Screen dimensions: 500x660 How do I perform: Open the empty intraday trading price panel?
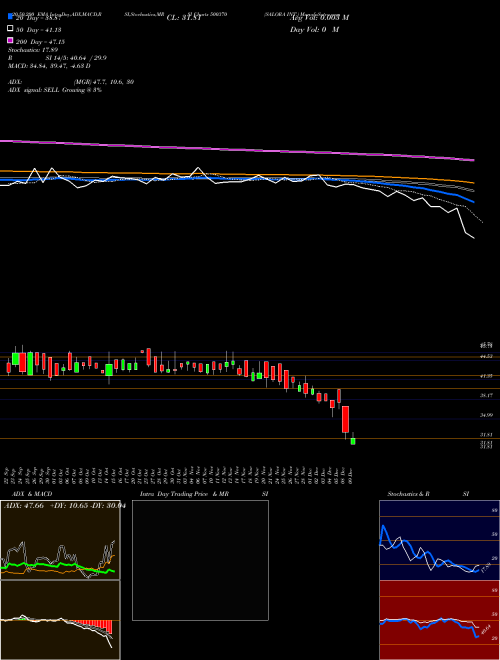tap(200, 560)
